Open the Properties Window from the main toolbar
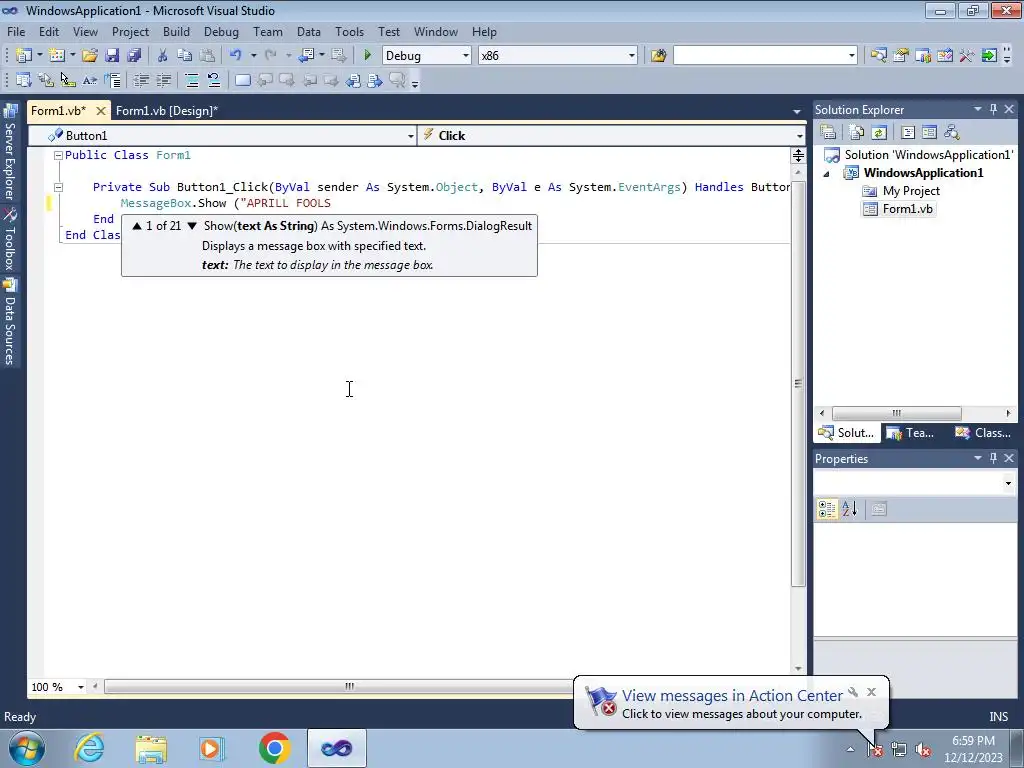Image resolution: width=1024 pixels, height=768 pixels. [901, 56]
